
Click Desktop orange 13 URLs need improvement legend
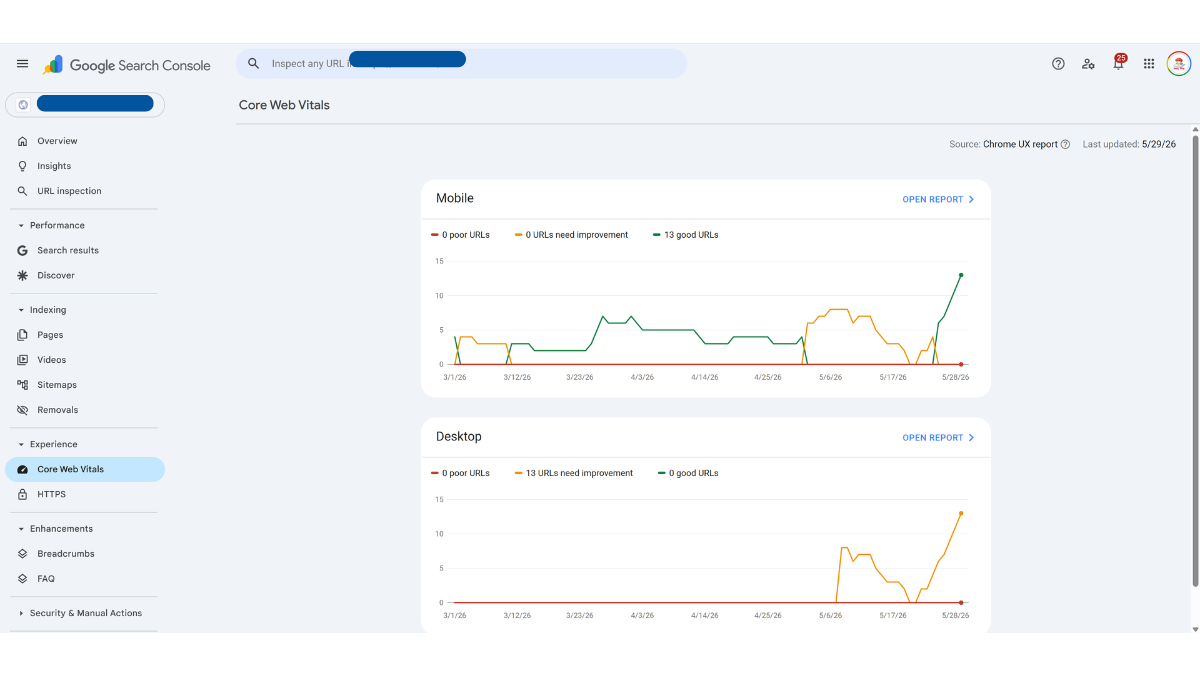574,473
